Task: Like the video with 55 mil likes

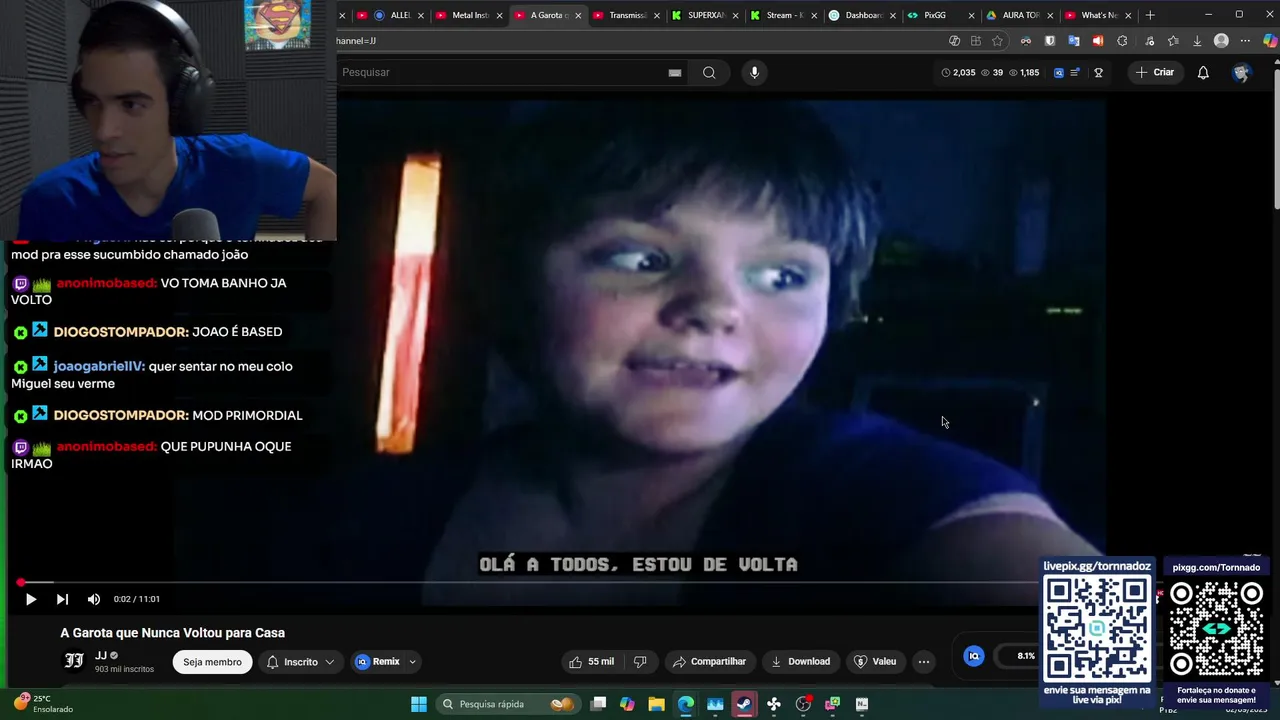Action: point(590,662)
